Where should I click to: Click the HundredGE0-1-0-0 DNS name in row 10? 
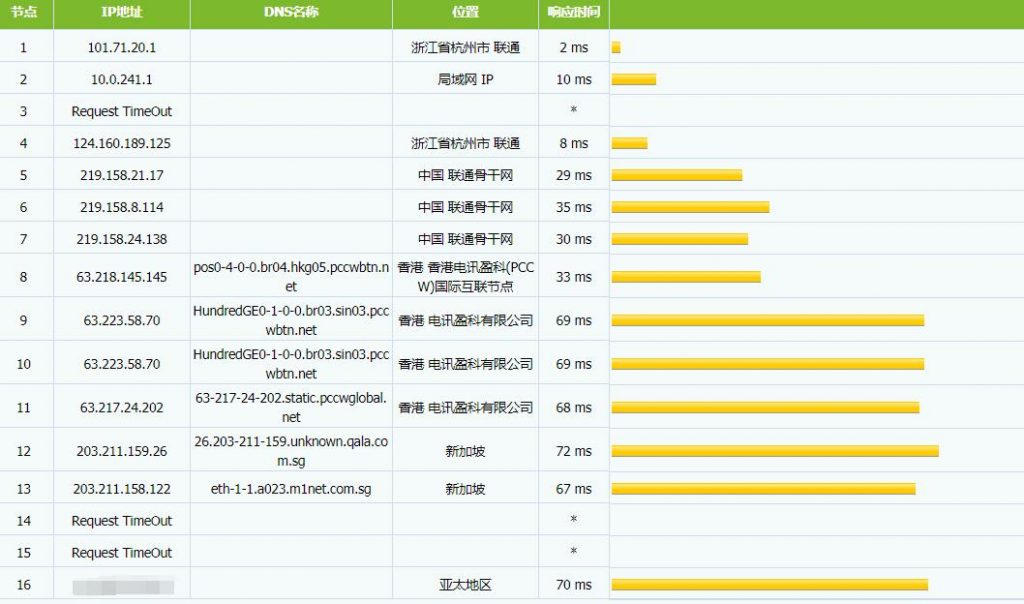pyautogui.click(x=291, y=364)
